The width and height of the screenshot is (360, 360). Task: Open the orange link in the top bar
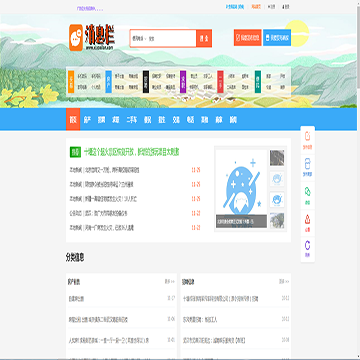pos(256,7)
